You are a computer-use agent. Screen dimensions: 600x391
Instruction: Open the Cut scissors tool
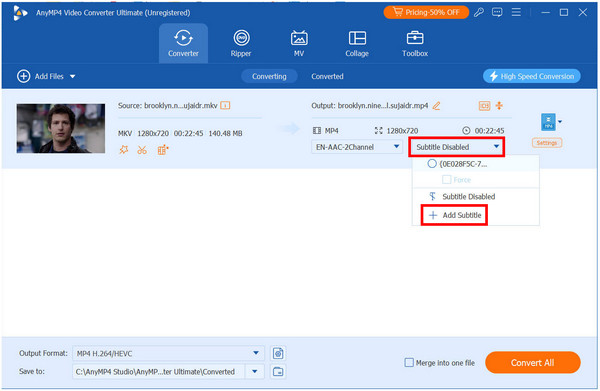(x=142, y=150)
